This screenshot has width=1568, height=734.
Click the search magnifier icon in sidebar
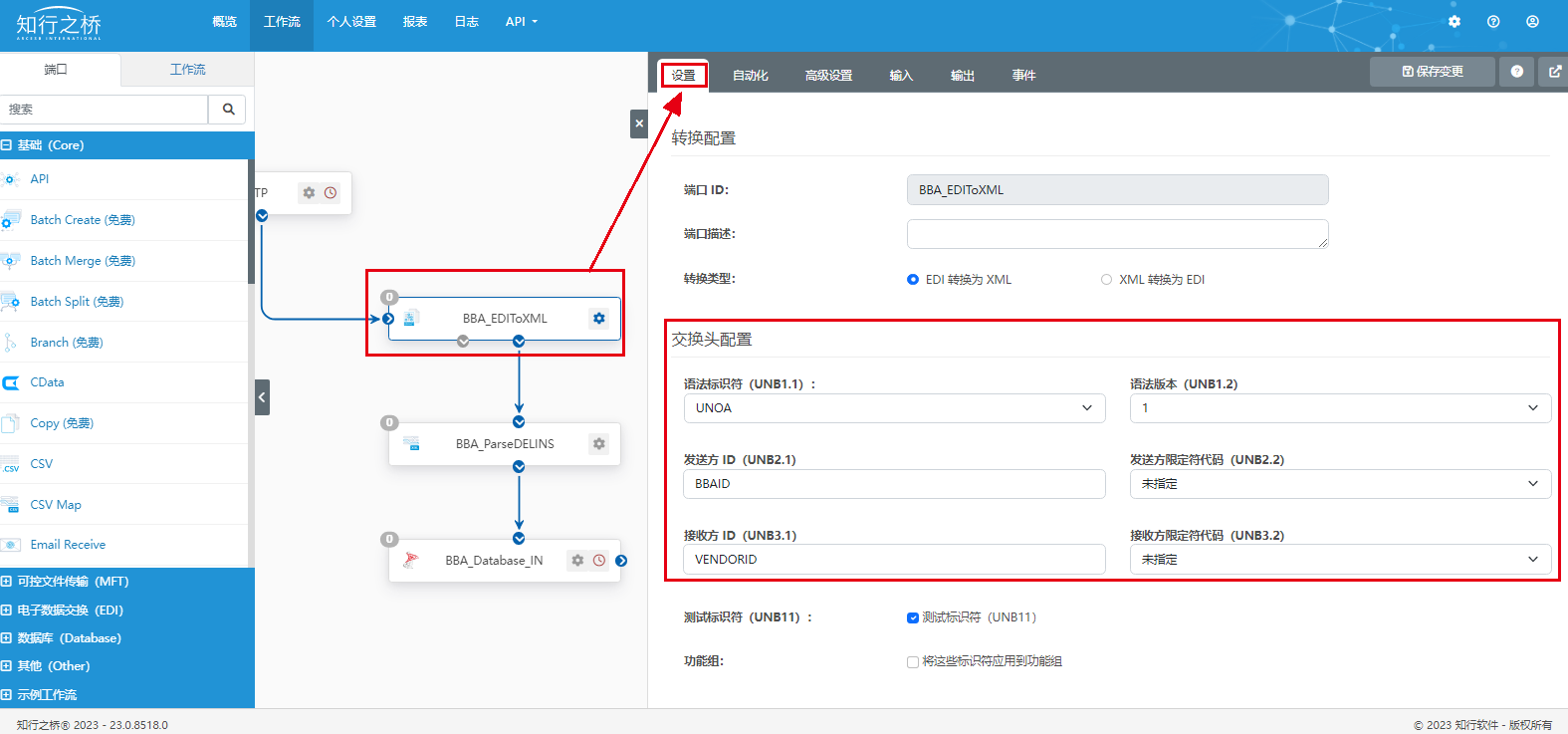[x=228, y=110]
